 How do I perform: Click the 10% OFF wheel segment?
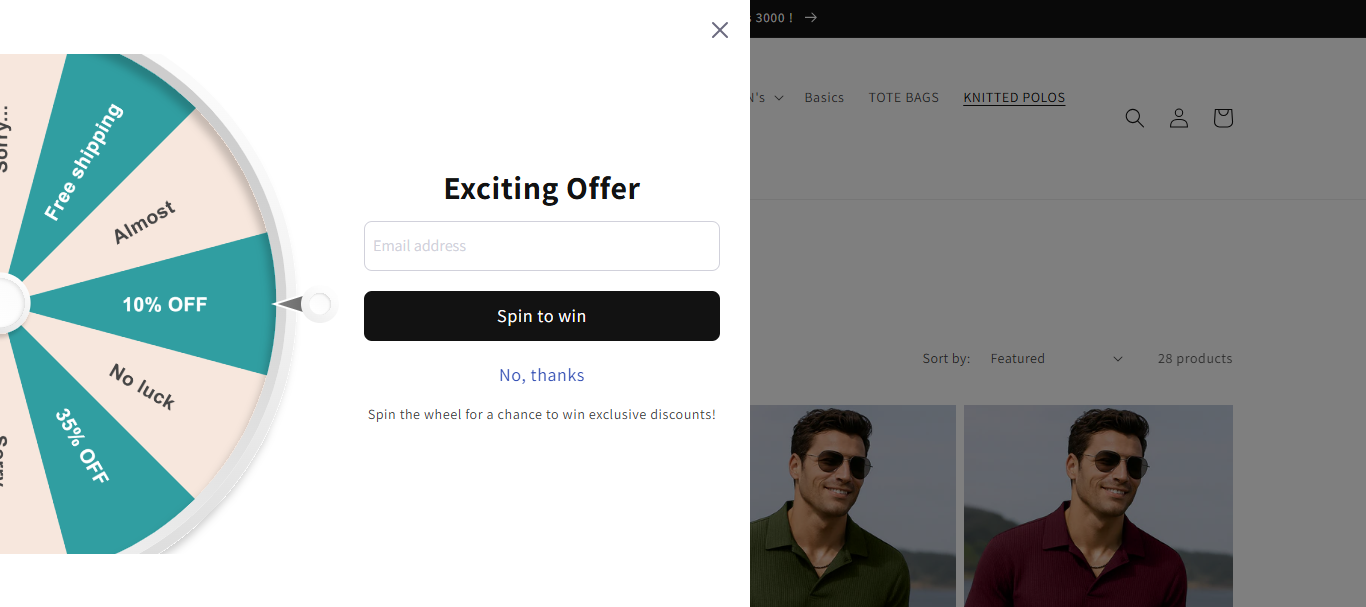click(x=165, y=304)
